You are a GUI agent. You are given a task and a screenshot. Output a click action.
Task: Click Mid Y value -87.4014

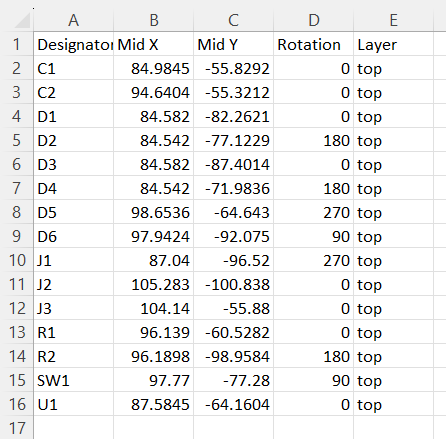(234, 164)
